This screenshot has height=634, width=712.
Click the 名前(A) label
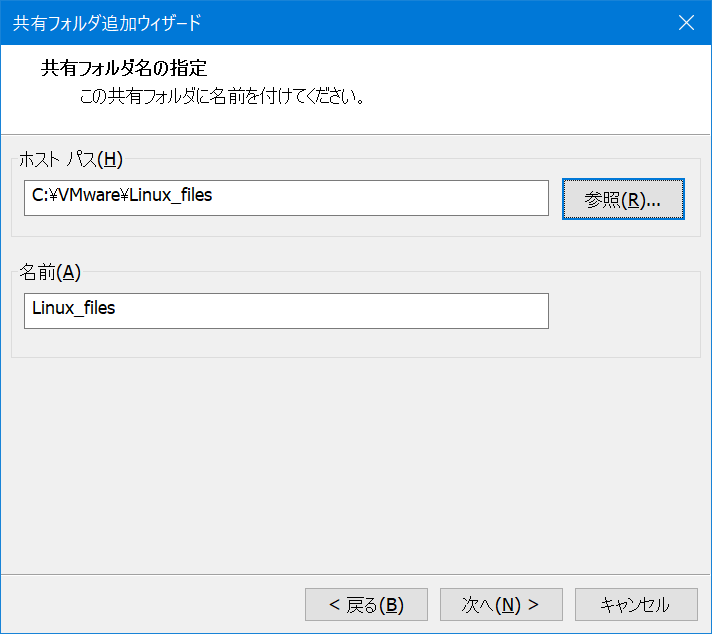pos(50,272)
